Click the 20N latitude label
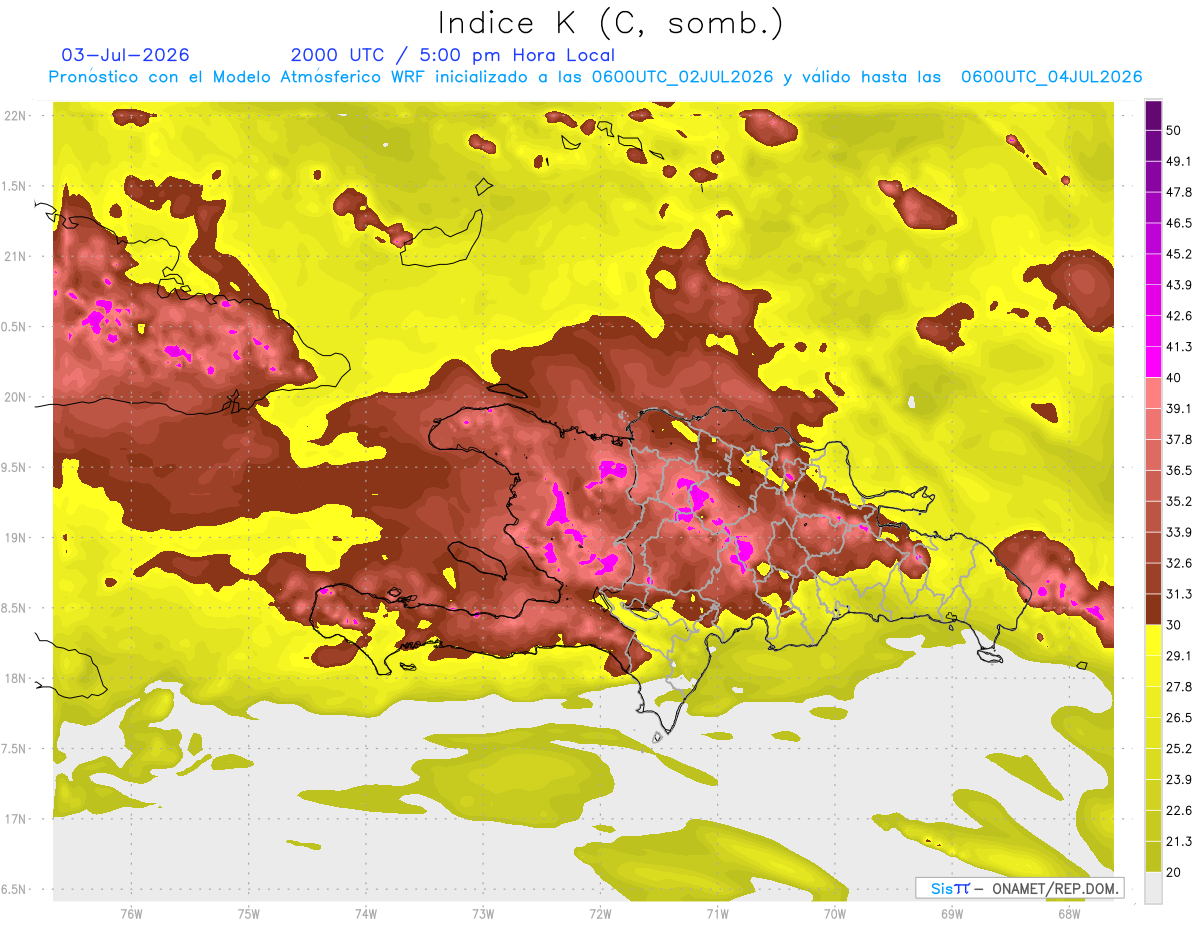This screenshot has width=1200, height=927. (16, 397)
